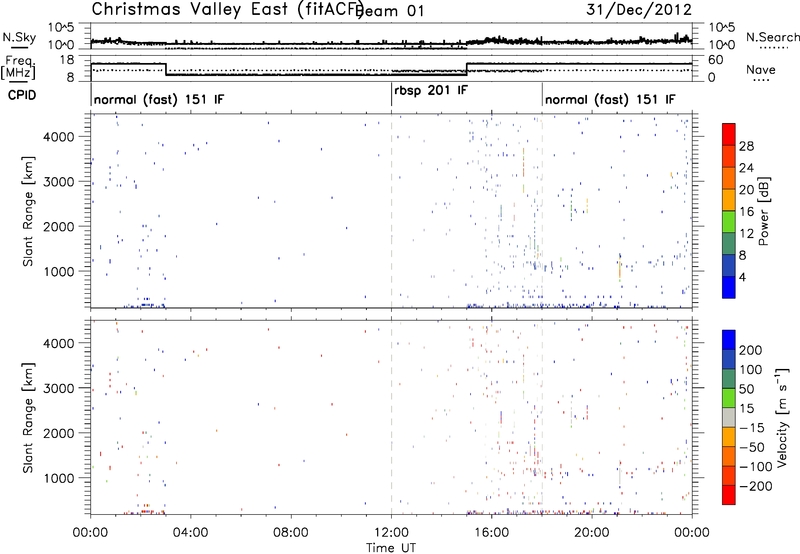Click the '28' Power colorbar tick label
The height and width of the screenshot is (554, 800).
pos(746,146)
